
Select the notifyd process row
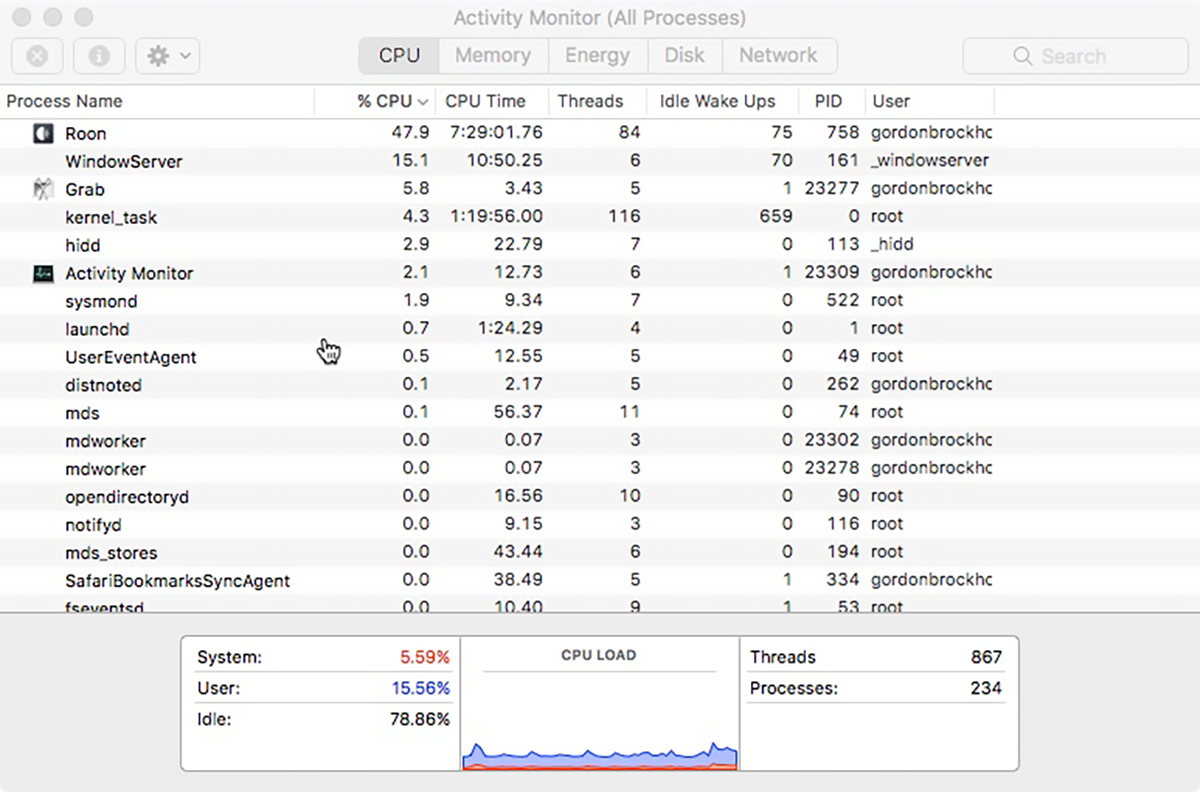600,525
